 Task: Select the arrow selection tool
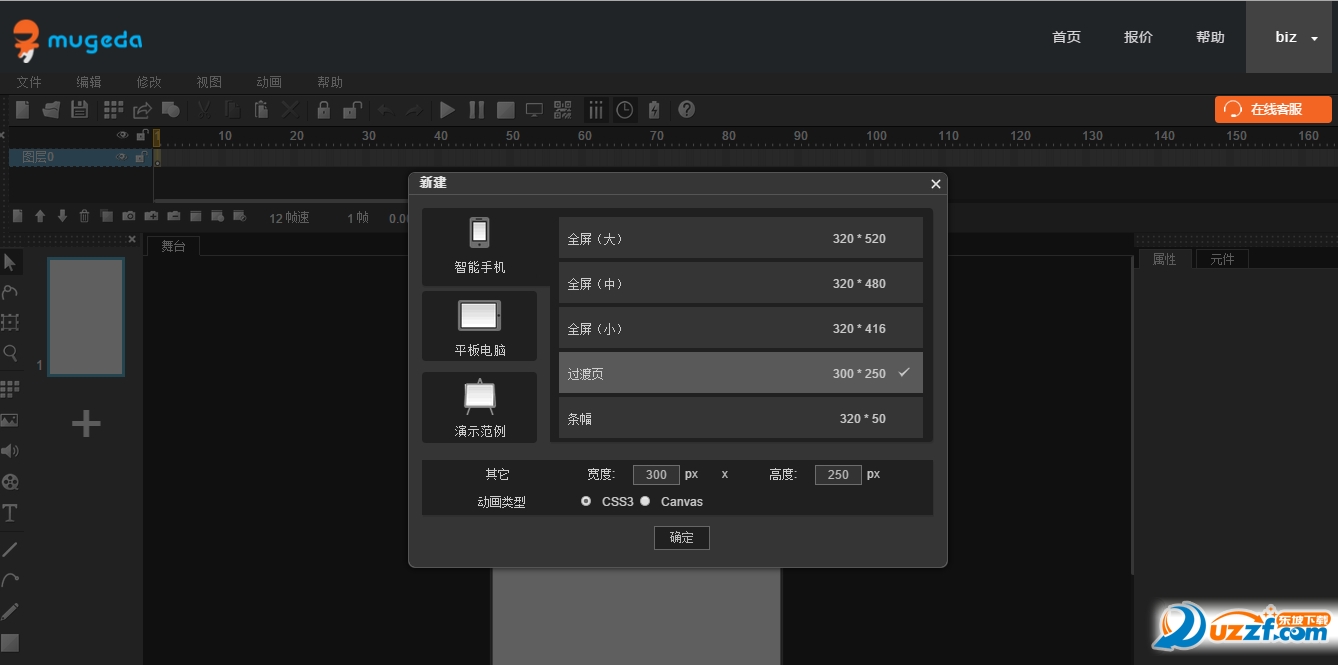[10, 262]
